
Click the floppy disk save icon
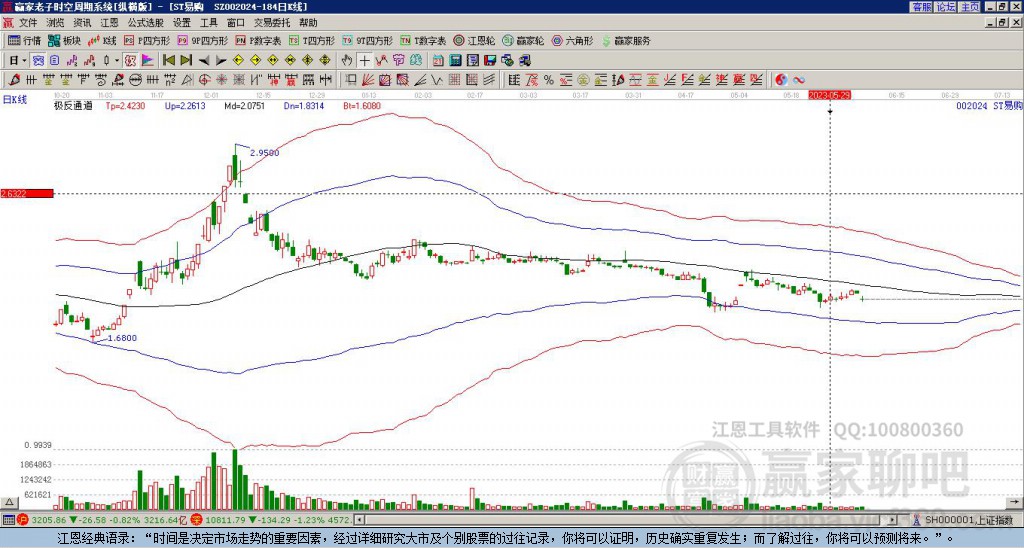pyautogui.click(x=490, y=61)
